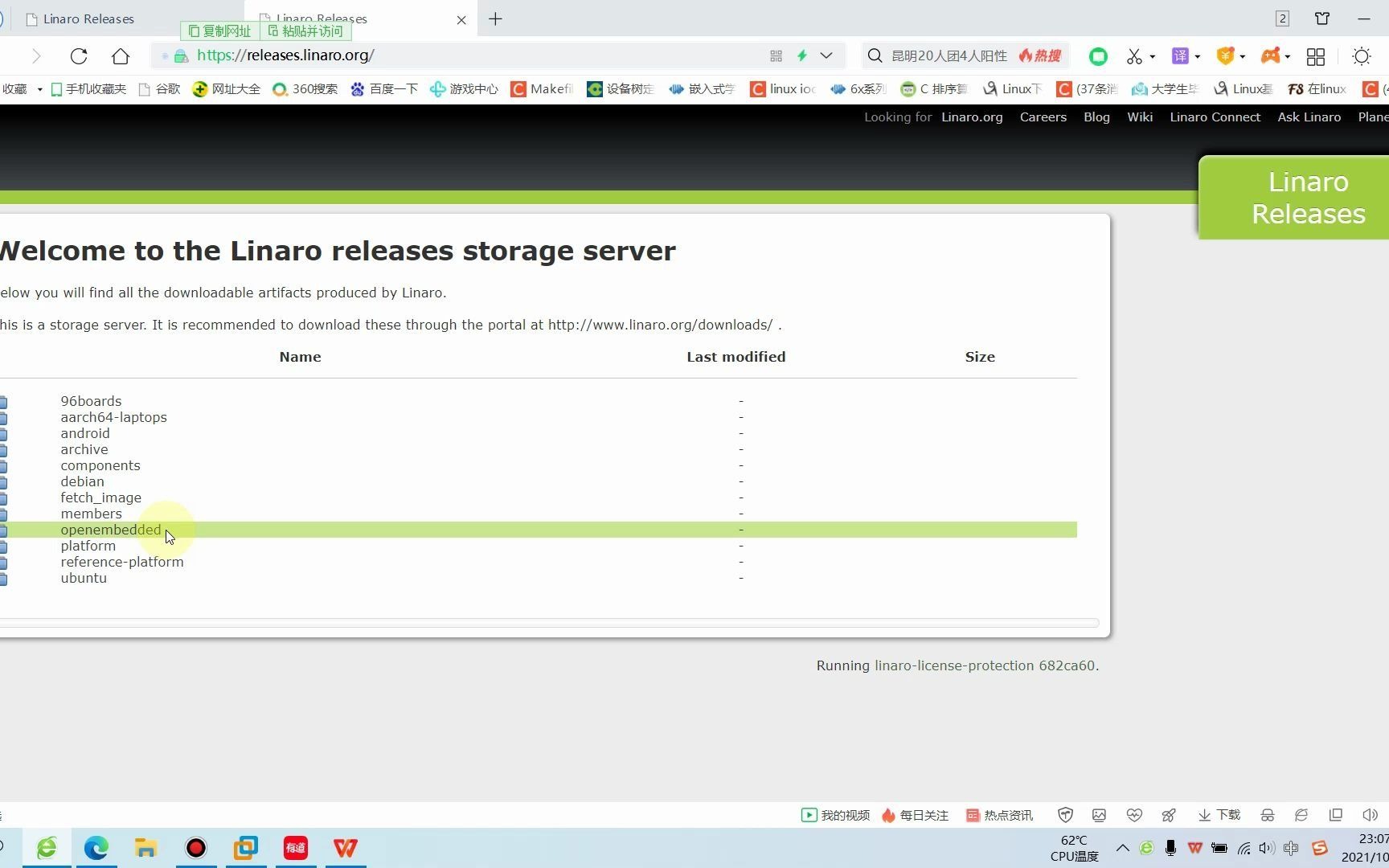Follow the linaro-license-protection 682ca60 link

[x=985, y=665]
